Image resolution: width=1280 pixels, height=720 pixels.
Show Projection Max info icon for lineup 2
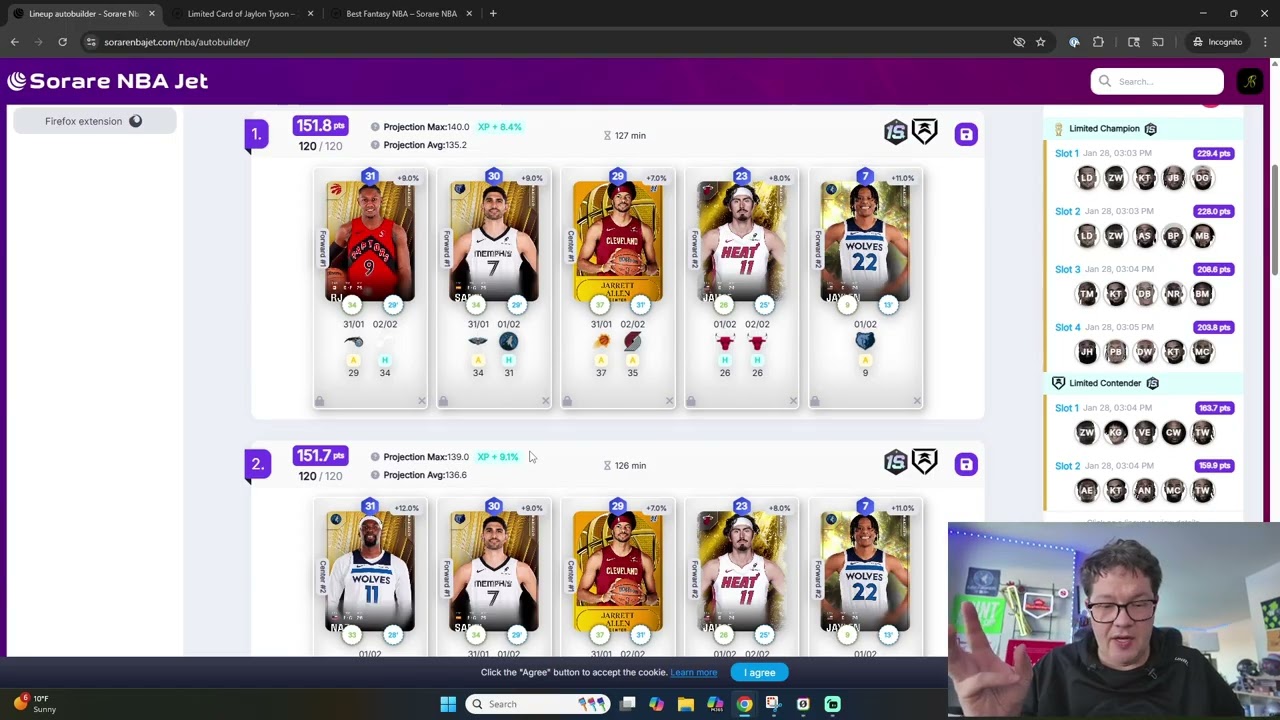point(375,457)
